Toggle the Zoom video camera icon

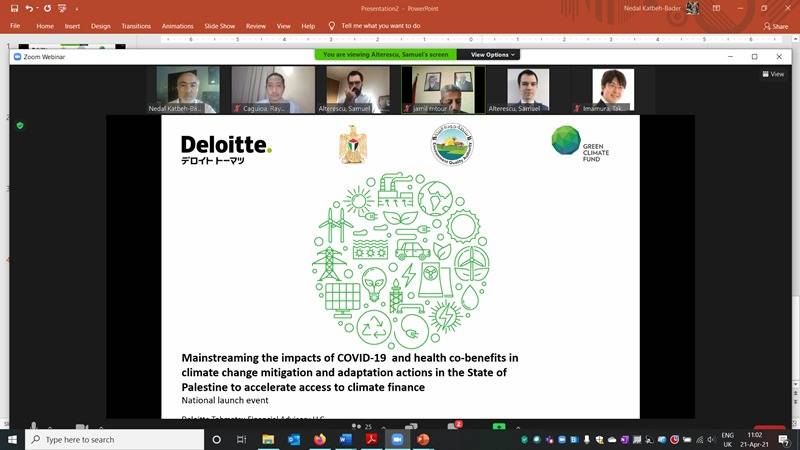[82, 427]
